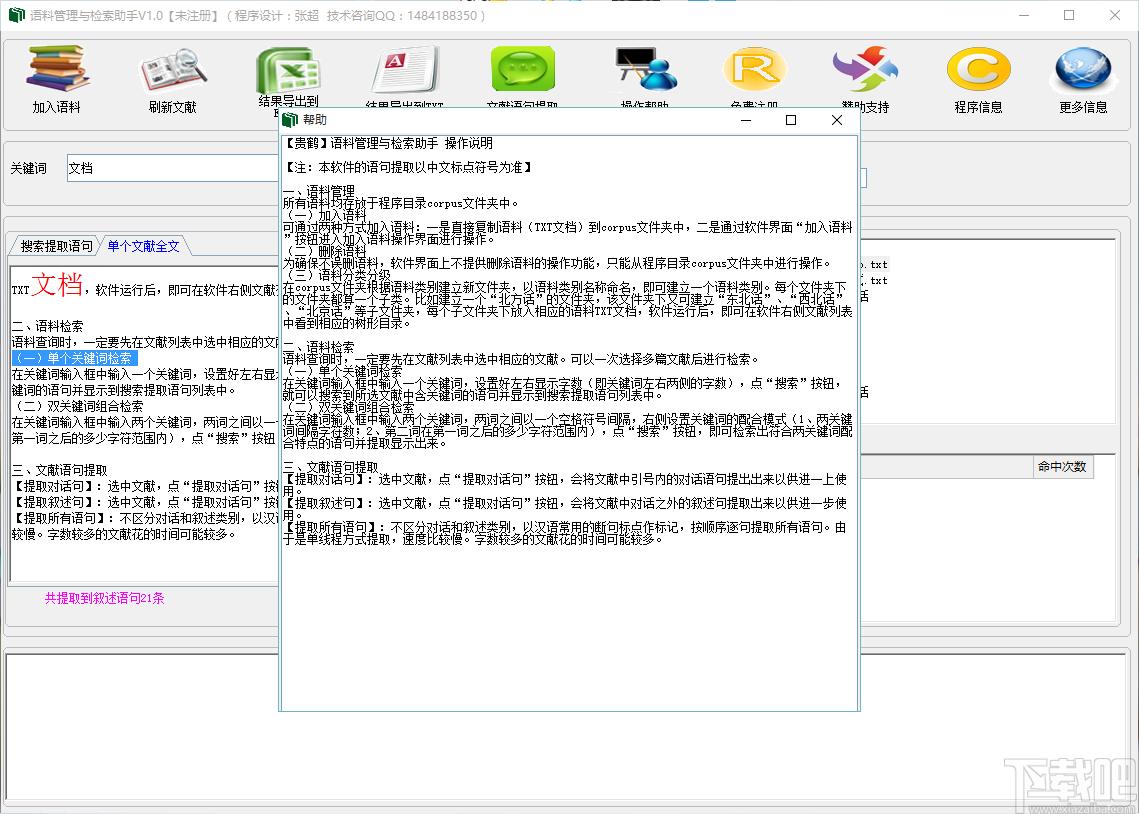Click the 命中次数 column header
Viewport: 1139px width, 814px height.
(1062, 467)
